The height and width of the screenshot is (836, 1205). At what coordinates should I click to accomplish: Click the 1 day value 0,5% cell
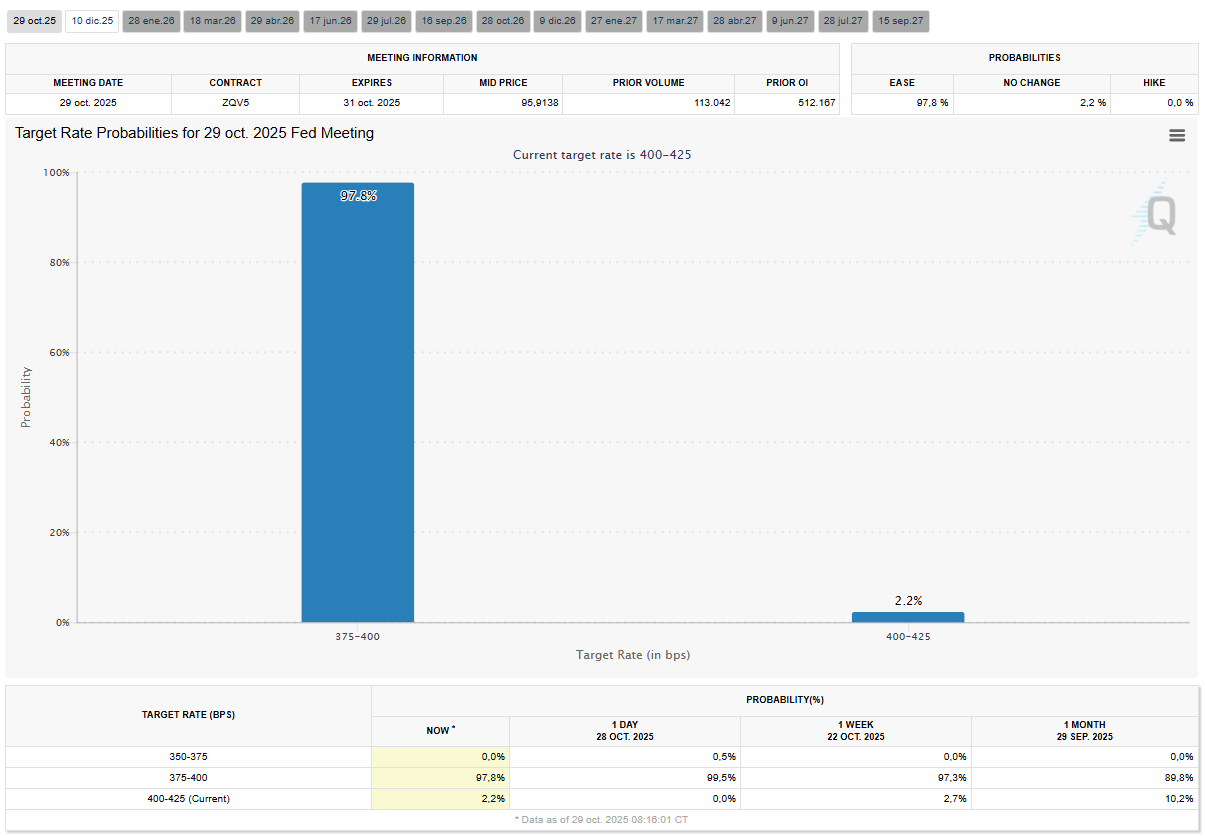(x=625, y=757)
